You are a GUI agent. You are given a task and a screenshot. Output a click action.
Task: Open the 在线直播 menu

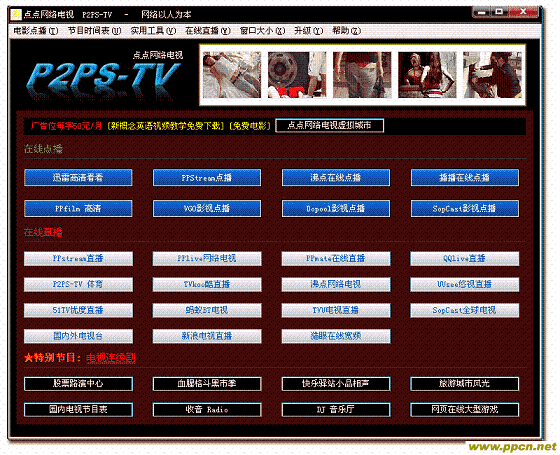(208, 31)
